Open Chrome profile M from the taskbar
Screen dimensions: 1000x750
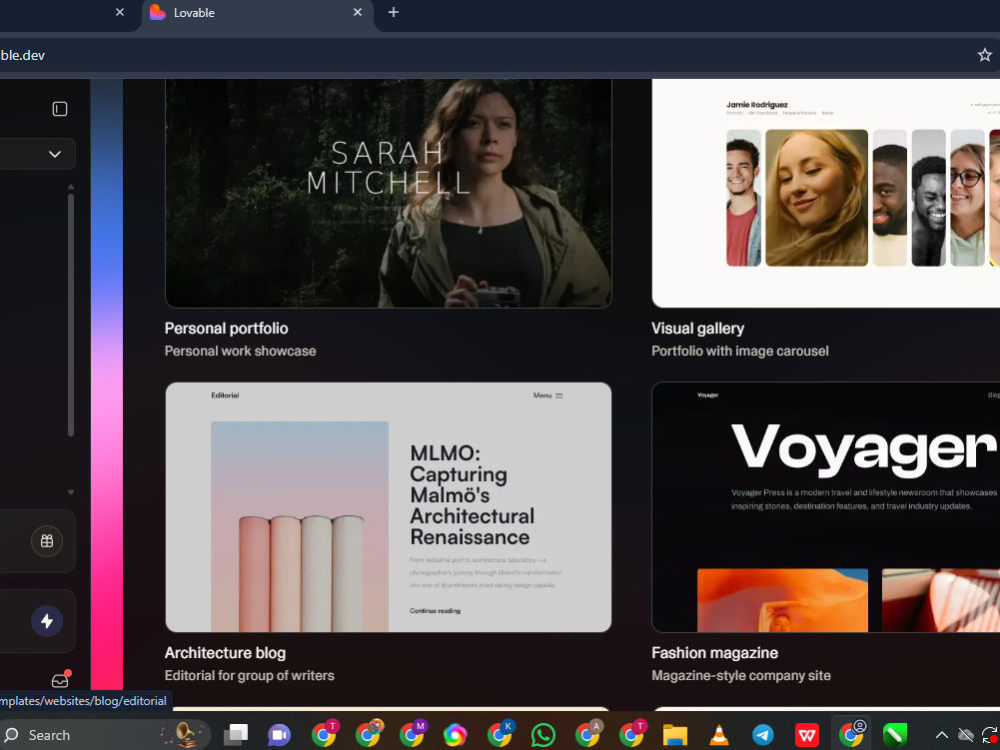(412, 733)
